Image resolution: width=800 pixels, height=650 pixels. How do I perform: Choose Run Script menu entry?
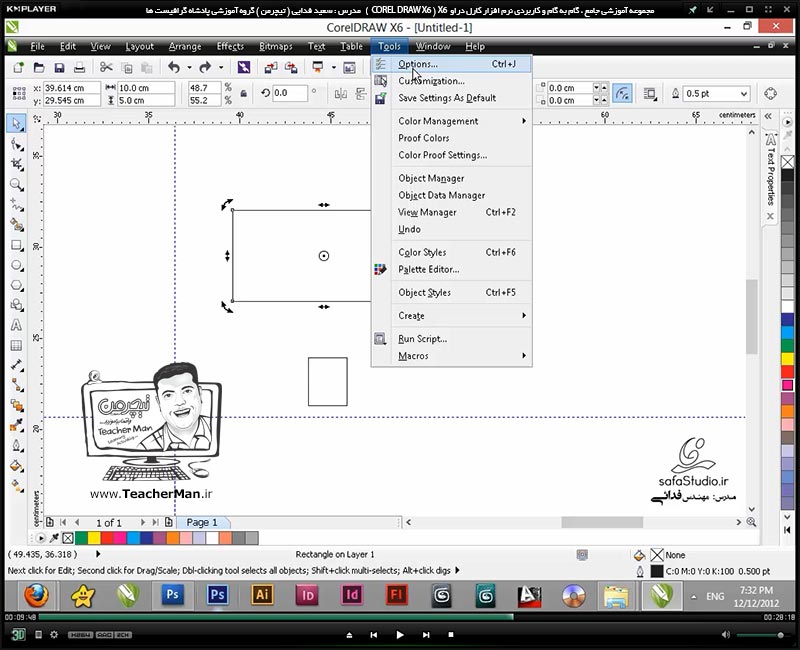(x=452, y=339)
